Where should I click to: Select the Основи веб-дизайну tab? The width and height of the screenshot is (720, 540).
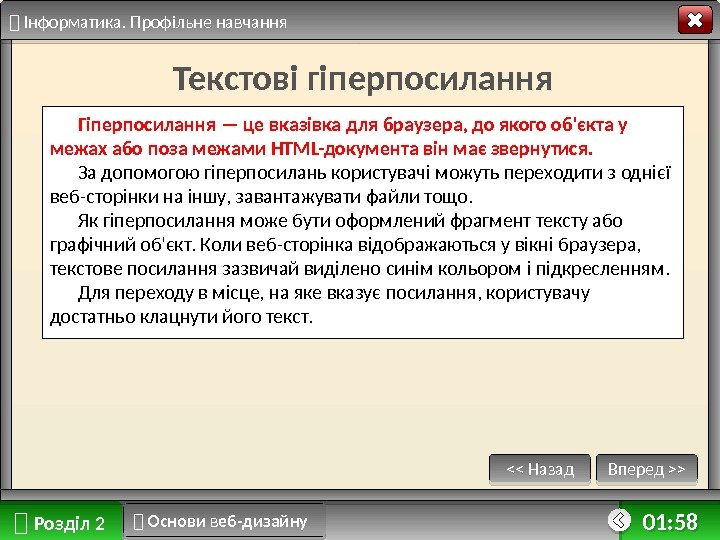click(x=225, y=521)
